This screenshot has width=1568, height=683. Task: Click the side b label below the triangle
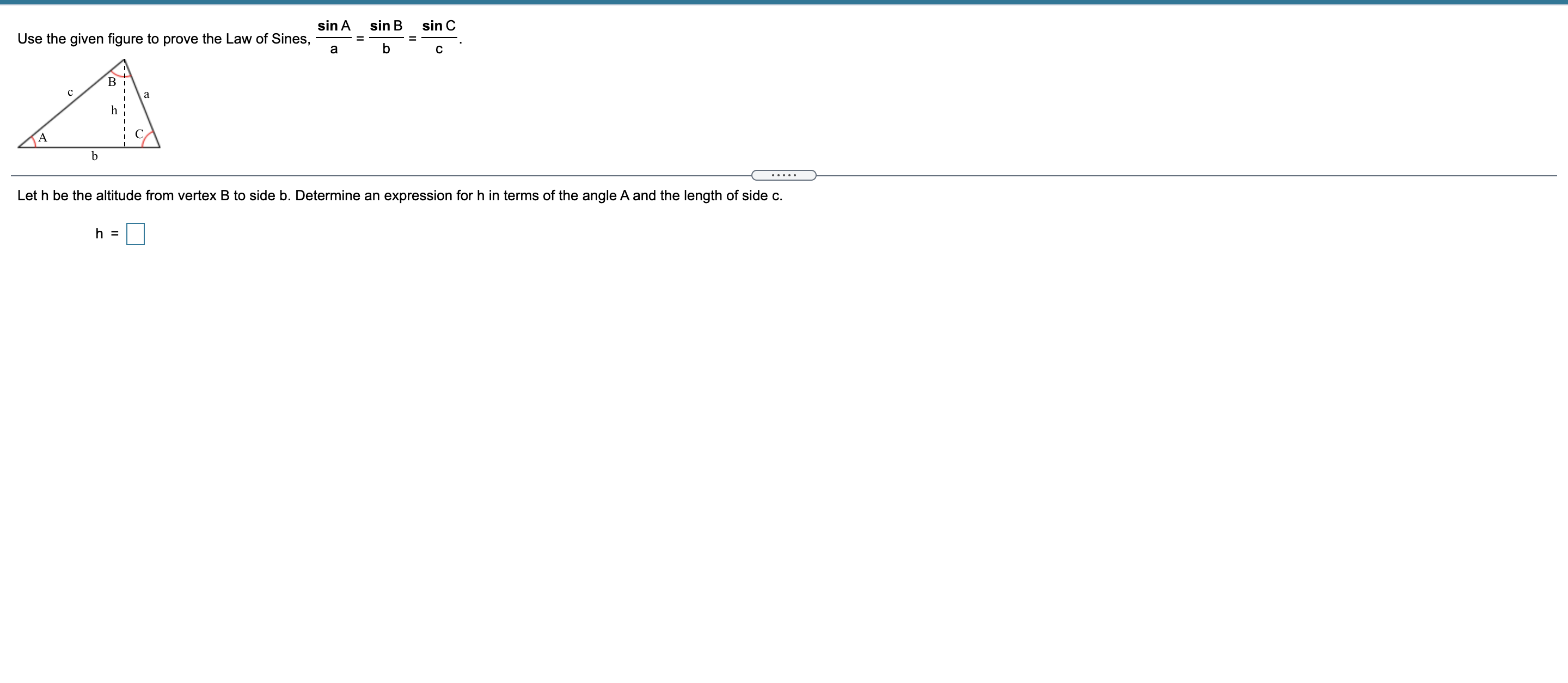tap(94, 156)
